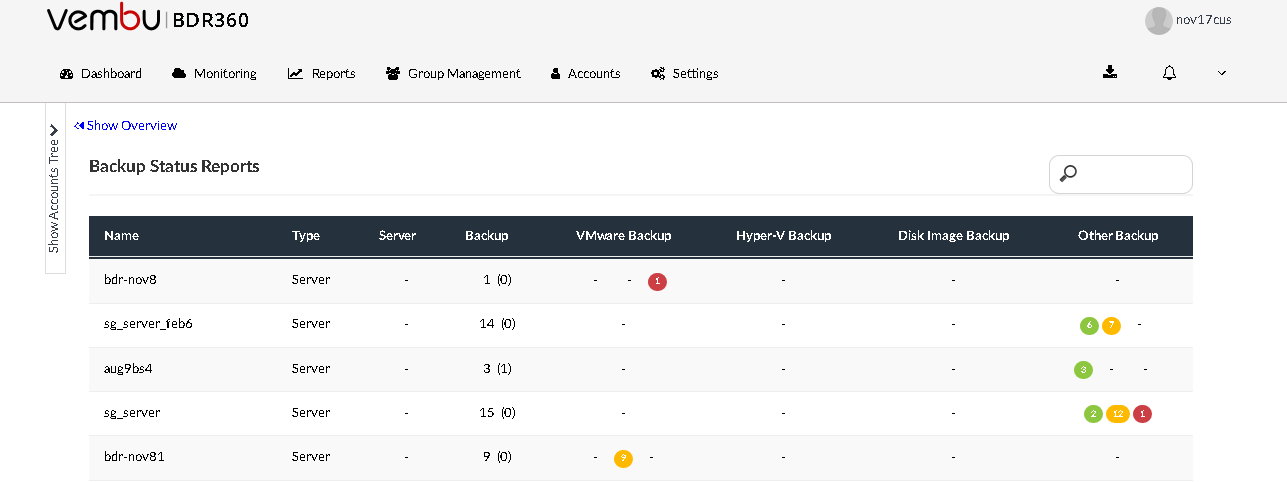Open the Monitoring menu
The image size is (1287, 482).
[214, 73]
